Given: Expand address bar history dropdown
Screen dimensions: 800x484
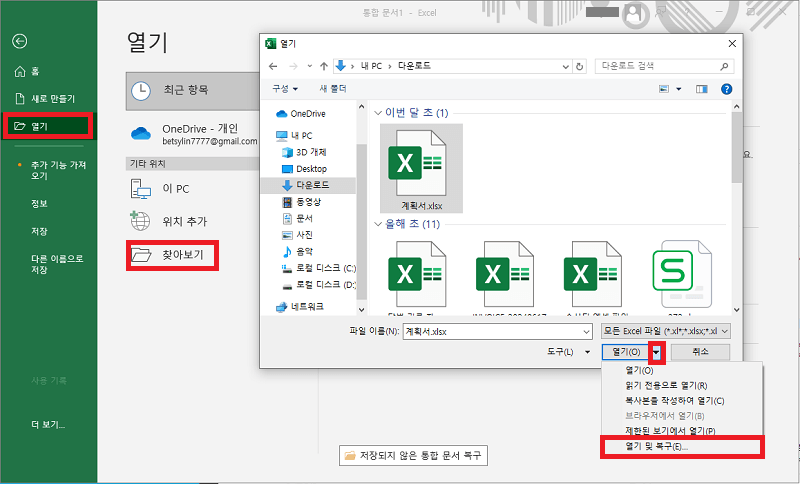Looking at the screenshot, I should 565,66.
